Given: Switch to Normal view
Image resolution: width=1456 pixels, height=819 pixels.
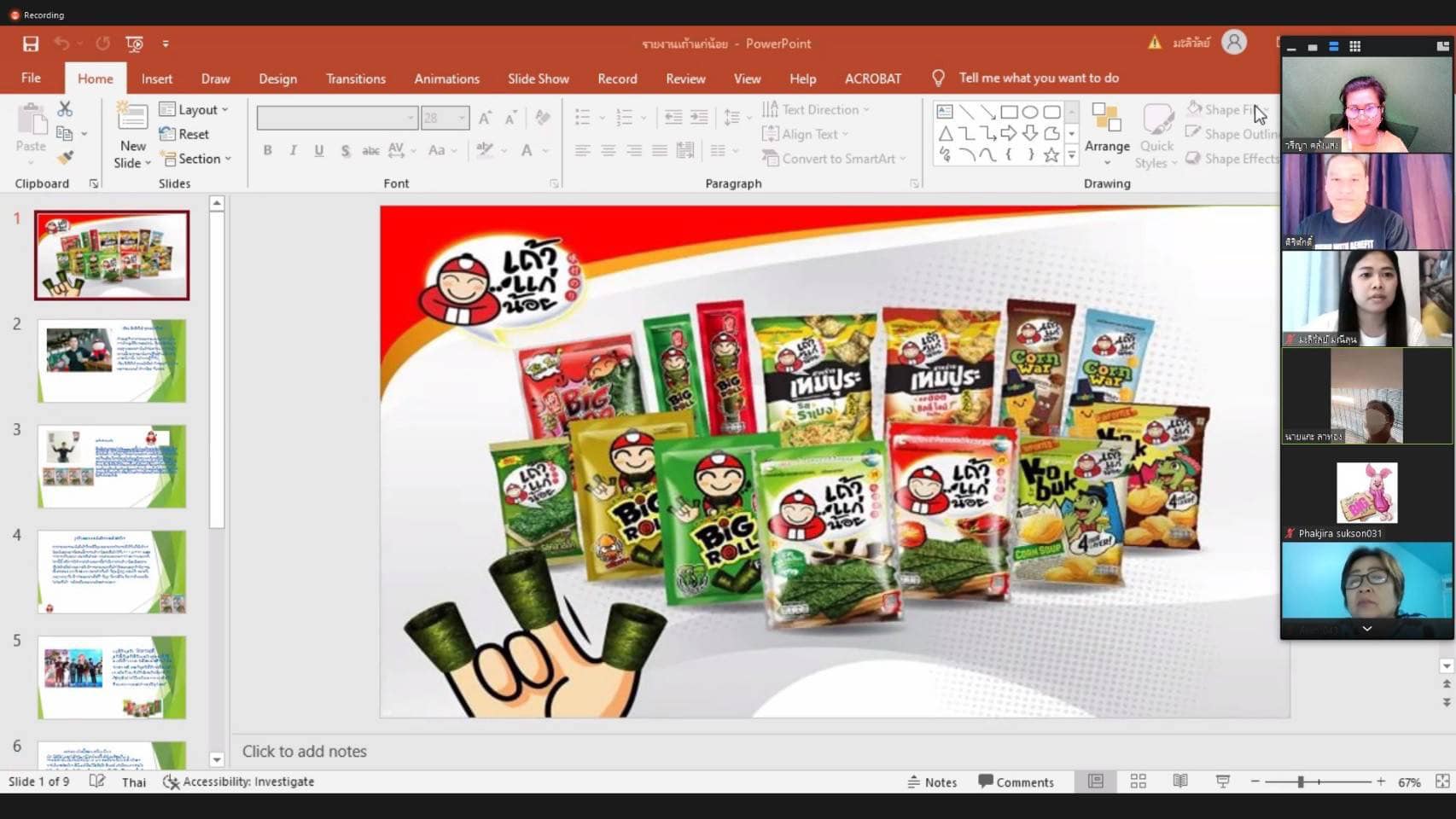Looking at the screenshot, I should coord(1096,781).
